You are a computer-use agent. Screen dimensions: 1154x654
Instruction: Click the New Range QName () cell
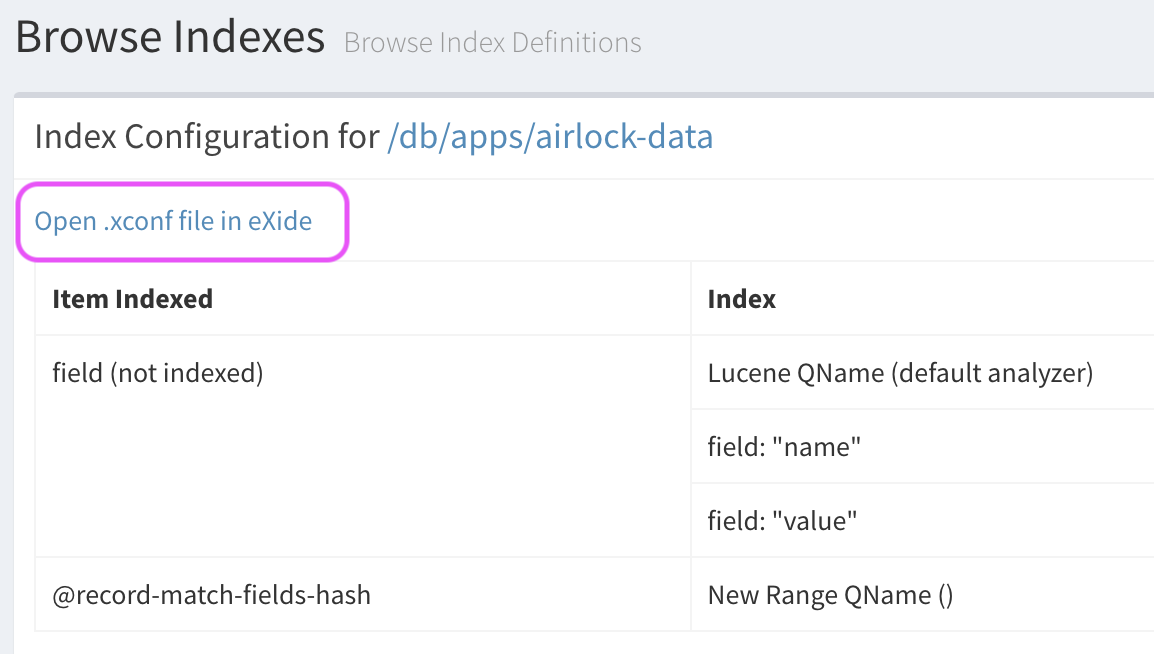tap(830, 595)
